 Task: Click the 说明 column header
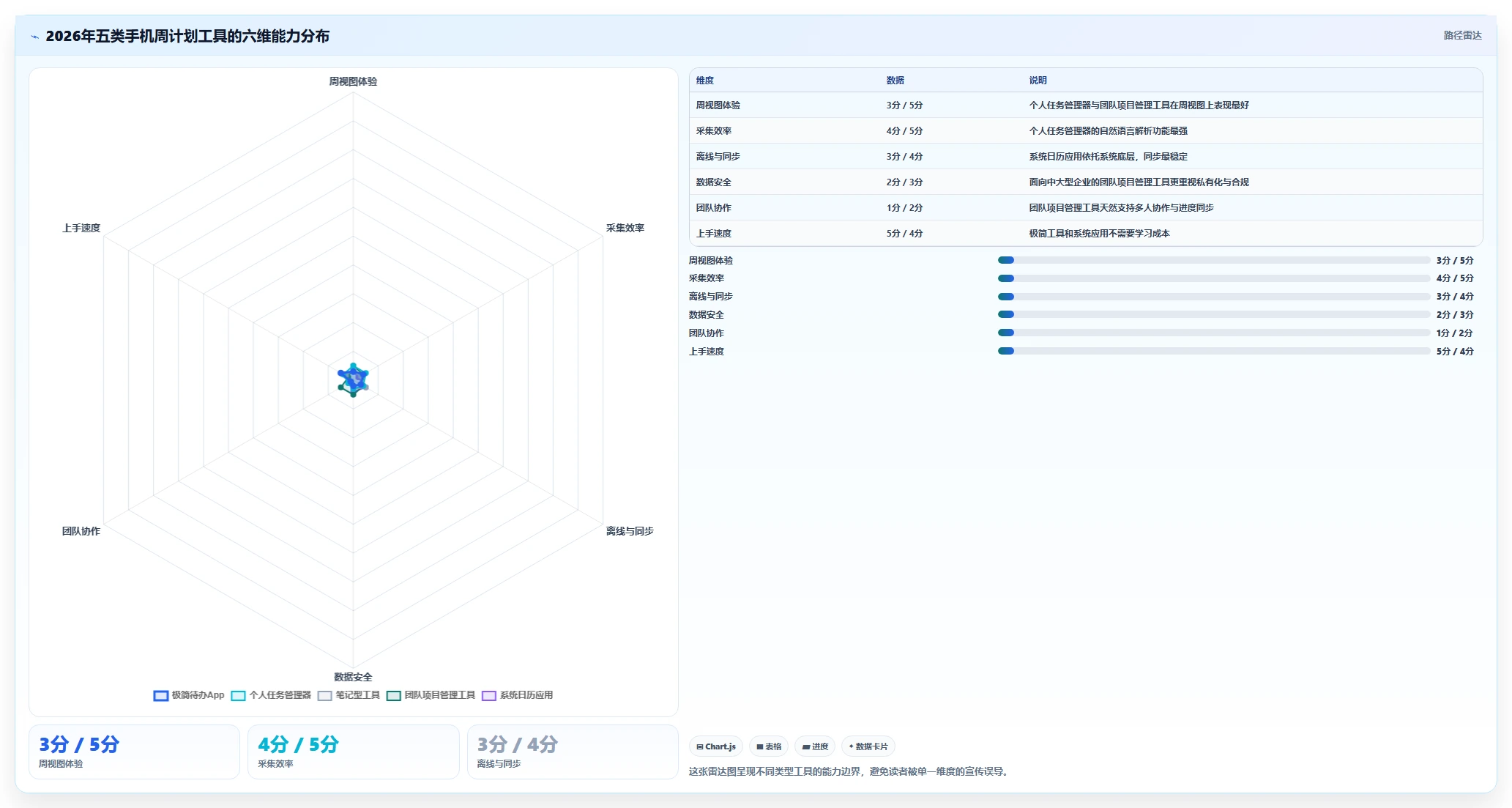[x=1038, y=81]
